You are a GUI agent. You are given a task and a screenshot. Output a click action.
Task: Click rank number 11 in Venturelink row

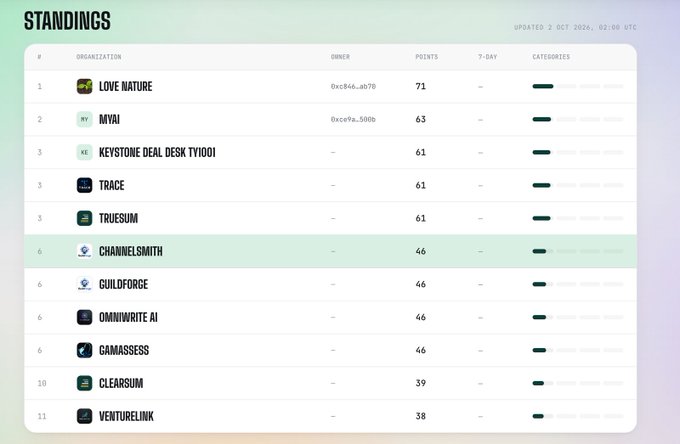42,416
